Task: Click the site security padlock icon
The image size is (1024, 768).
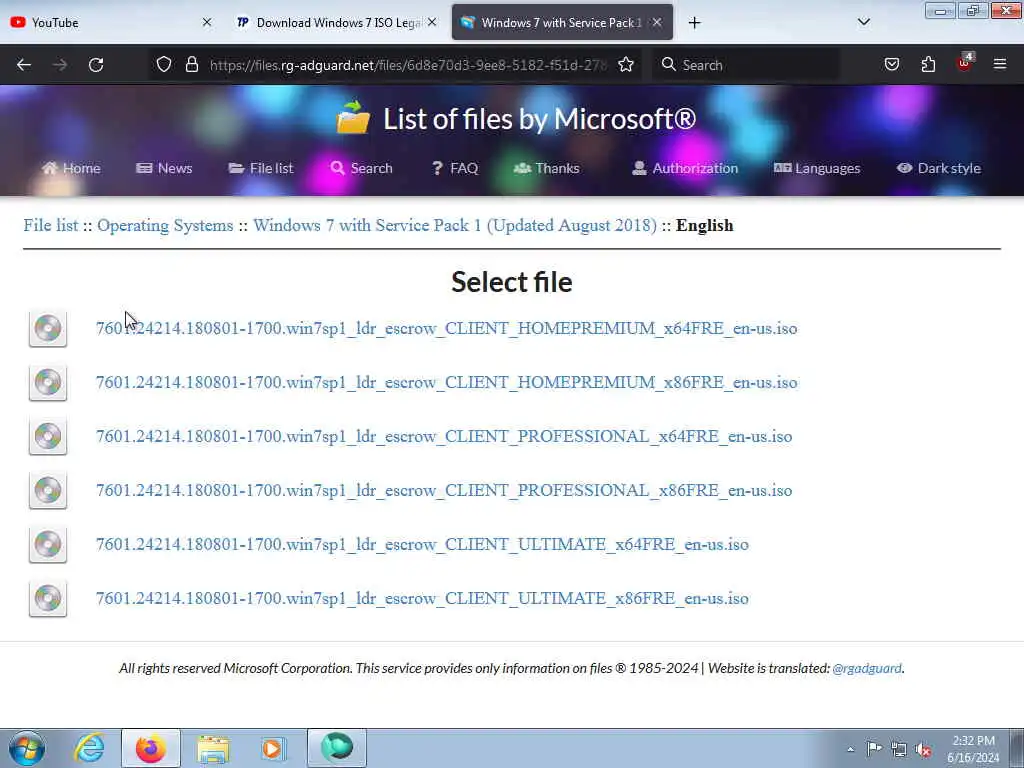Action: click(x=191, y=64)
